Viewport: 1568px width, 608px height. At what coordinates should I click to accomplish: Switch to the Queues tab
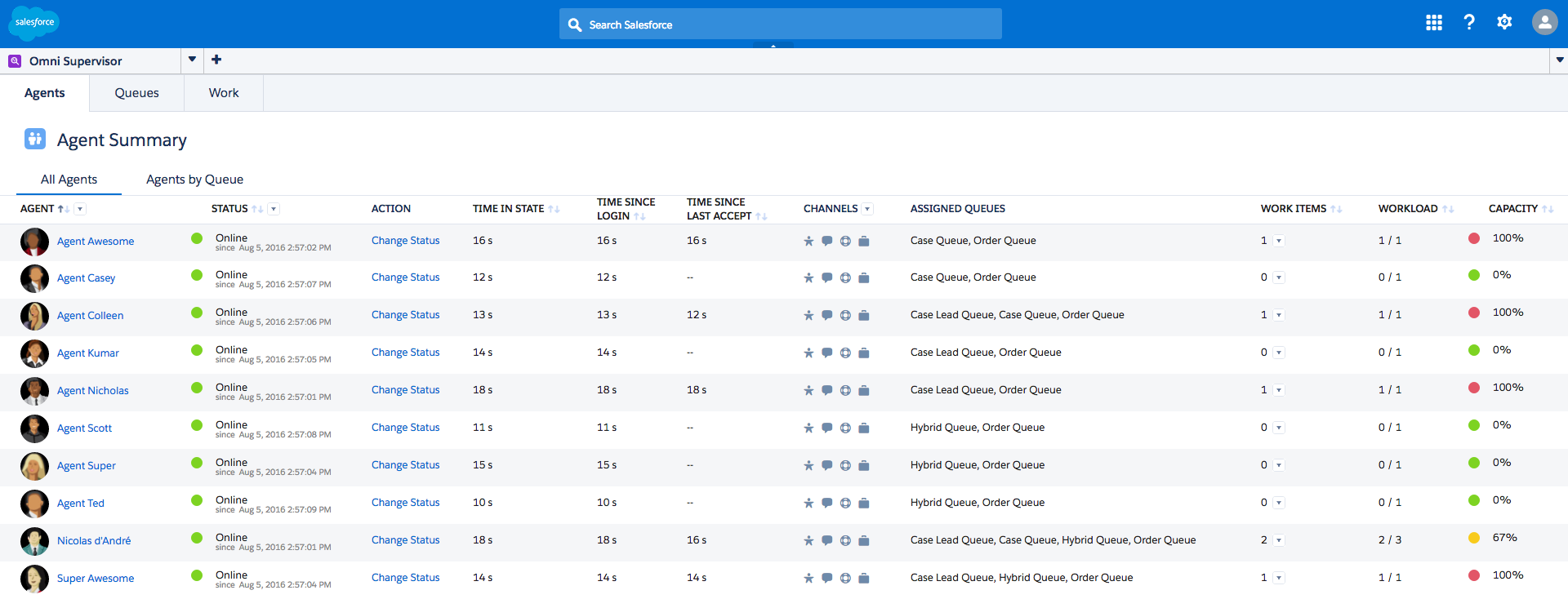pos(136,93)
